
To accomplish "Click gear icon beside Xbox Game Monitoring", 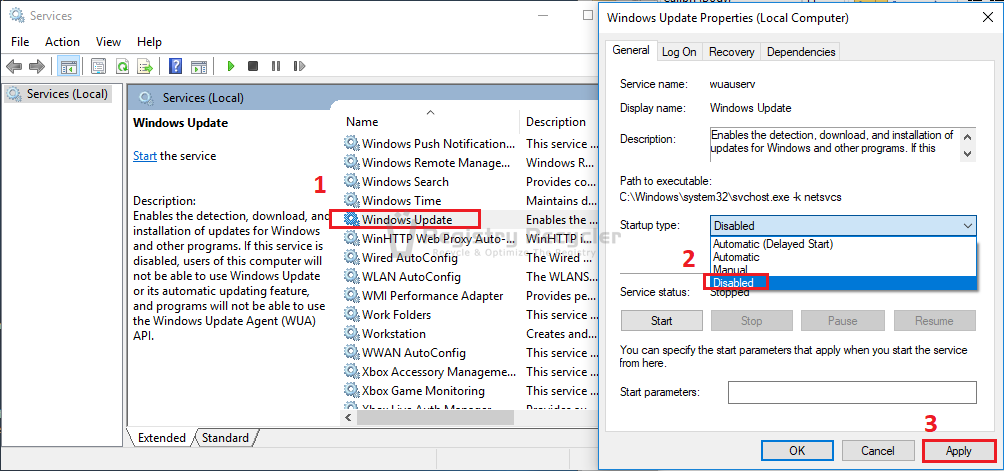I will (352, 390).
